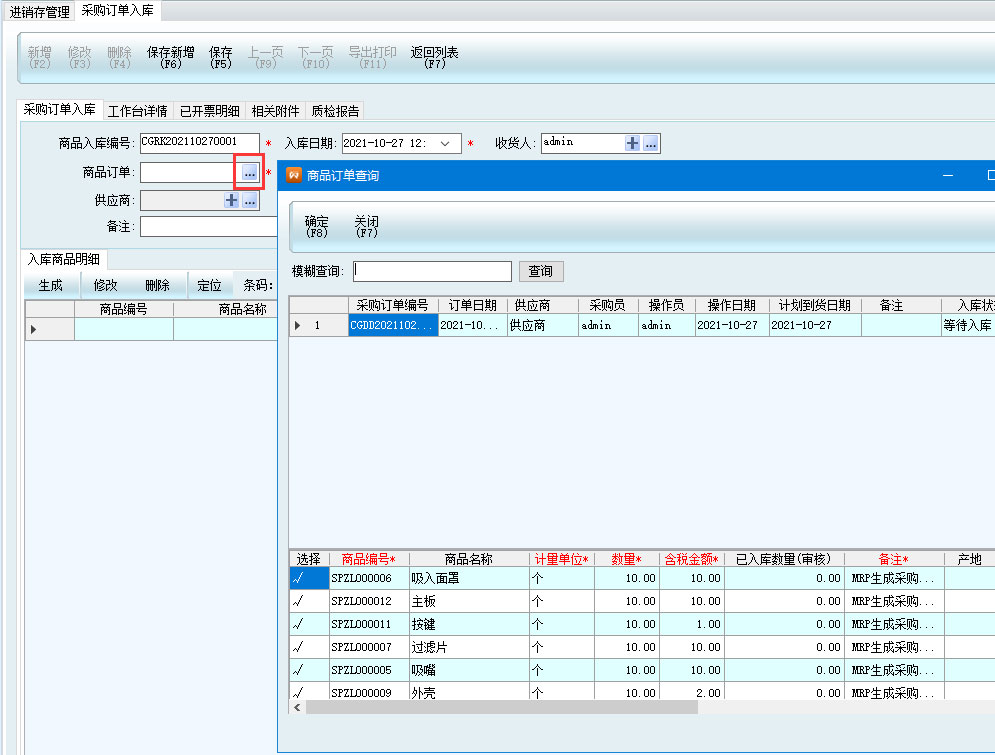Click 定位 in detail toolbar
The height and width of the screenshot is (755, 995).
(x=209, y=286)
